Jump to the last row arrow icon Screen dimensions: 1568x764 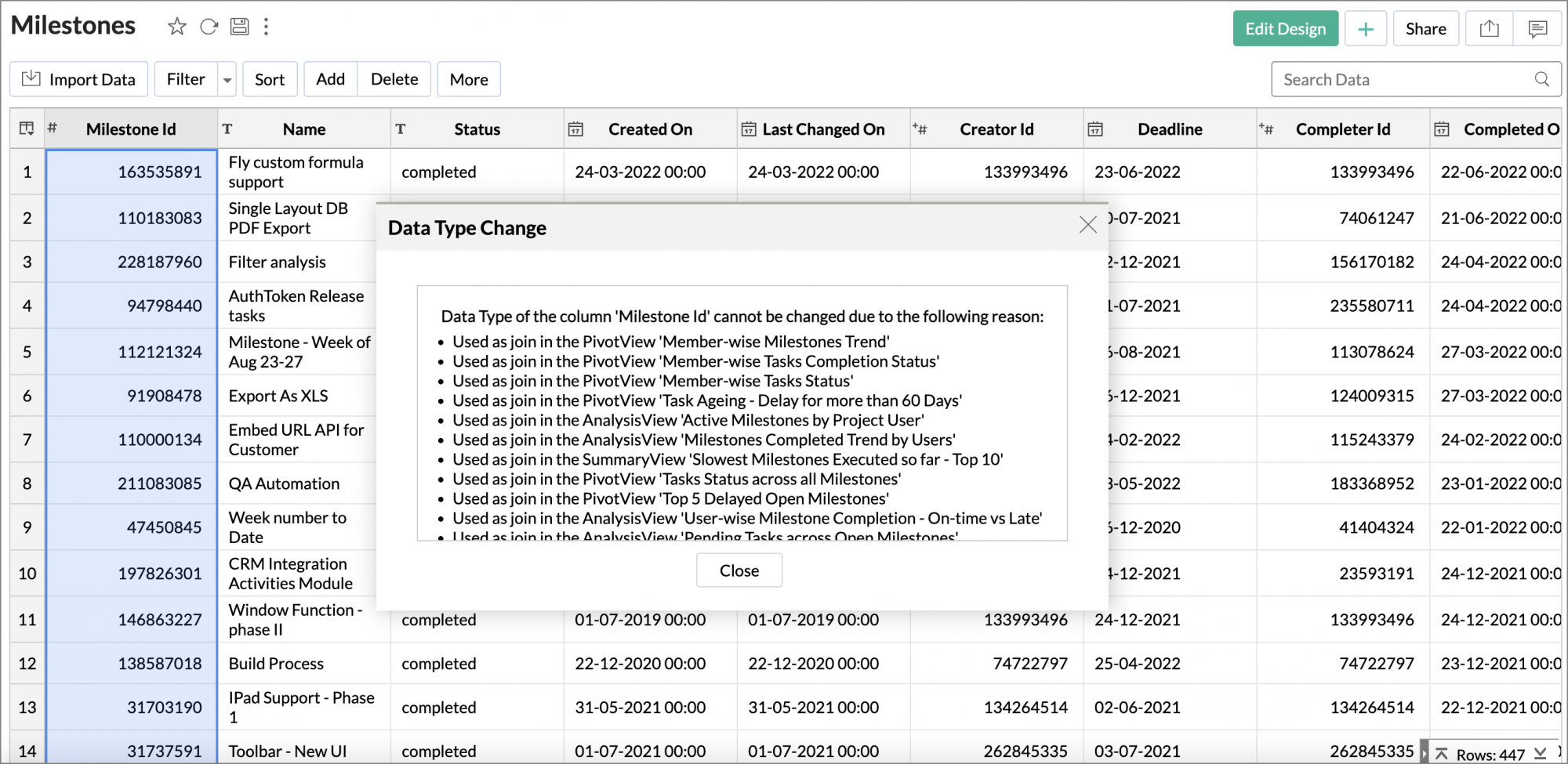click(1540, 754)
